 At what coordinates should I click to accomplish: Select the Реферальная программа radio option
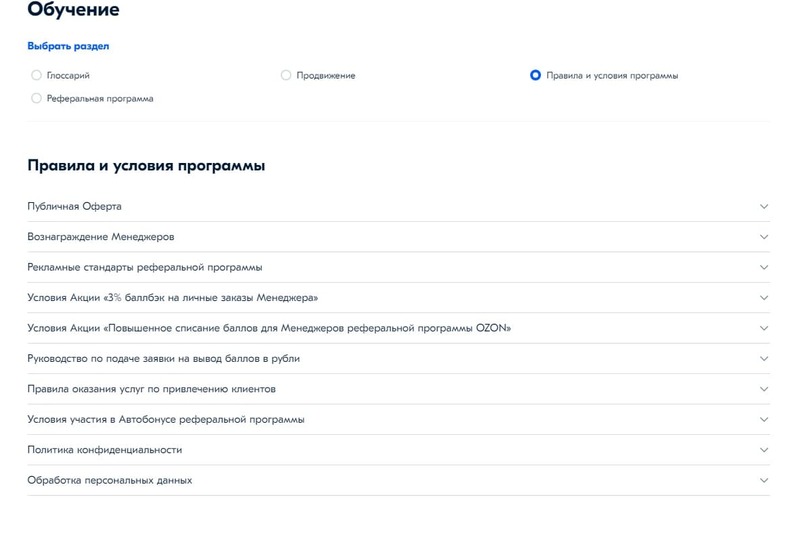pyautogui.click(x=37, y=98)
